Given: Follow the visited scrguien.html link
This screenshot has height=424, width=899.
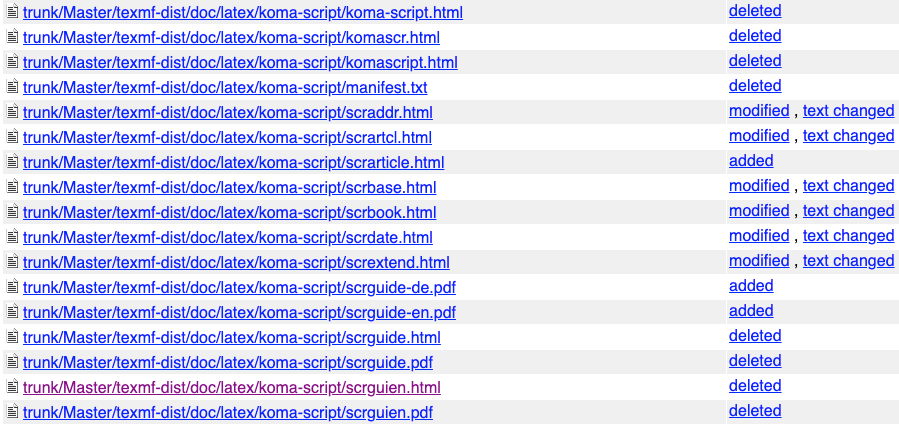Looking at the screenshot, I should pos(231,388).
